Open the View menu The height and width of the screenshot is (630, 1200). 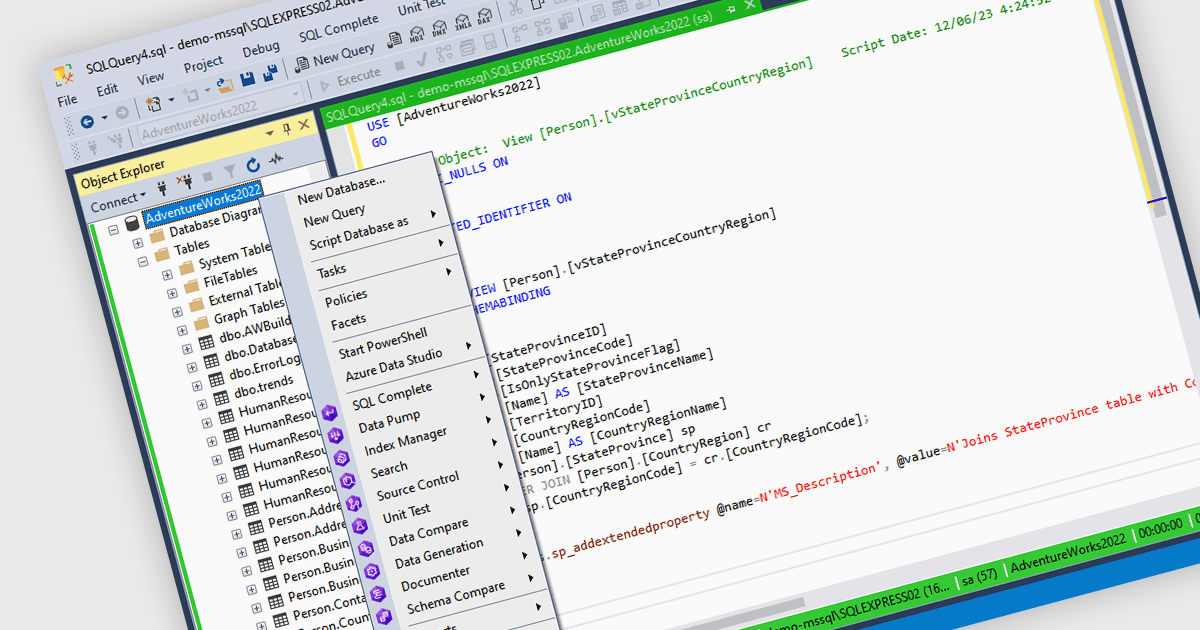click(x=151, y=77)
